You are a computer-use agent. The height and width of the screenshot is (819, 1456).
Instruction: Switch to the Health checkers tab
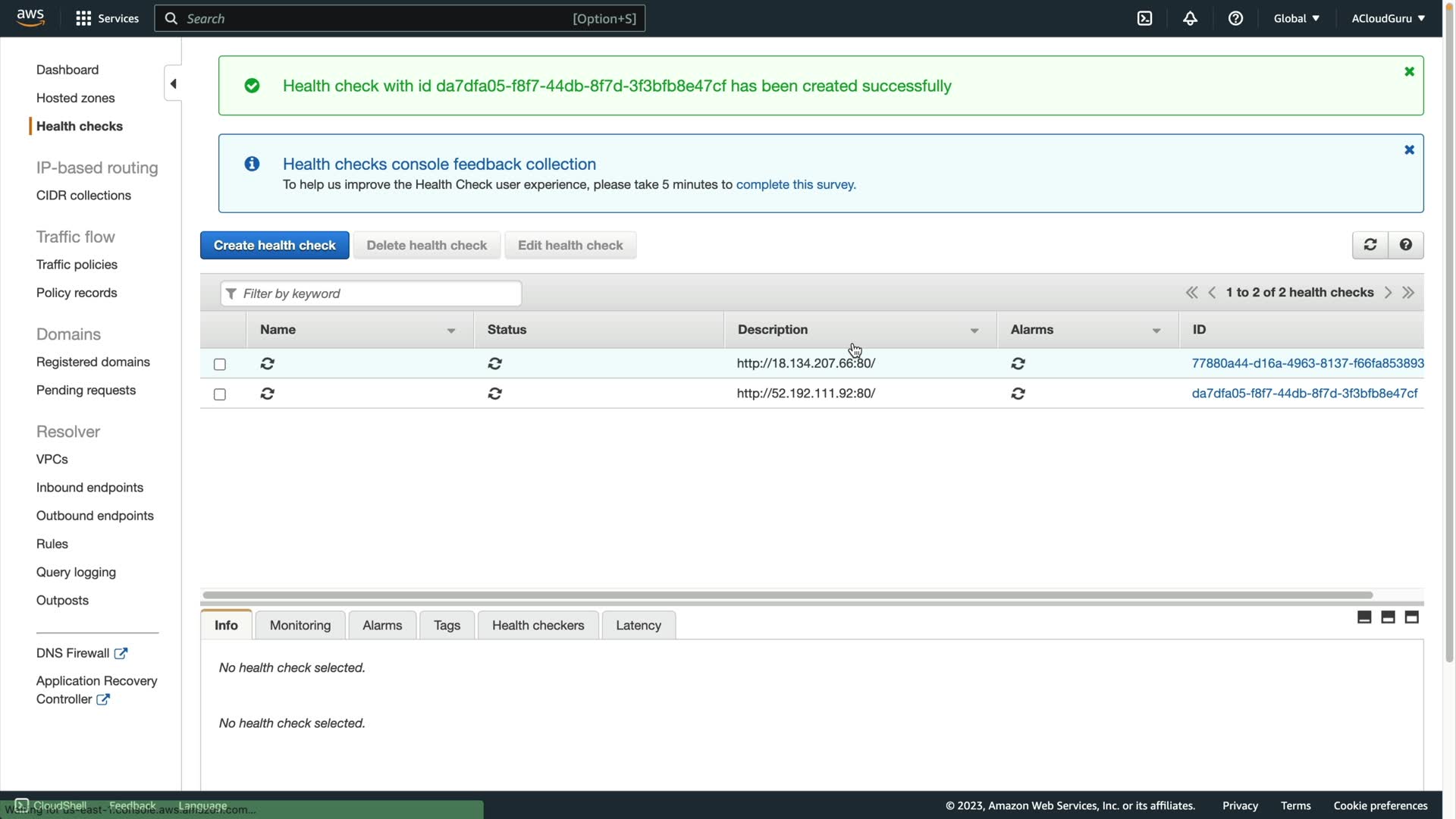538,626
